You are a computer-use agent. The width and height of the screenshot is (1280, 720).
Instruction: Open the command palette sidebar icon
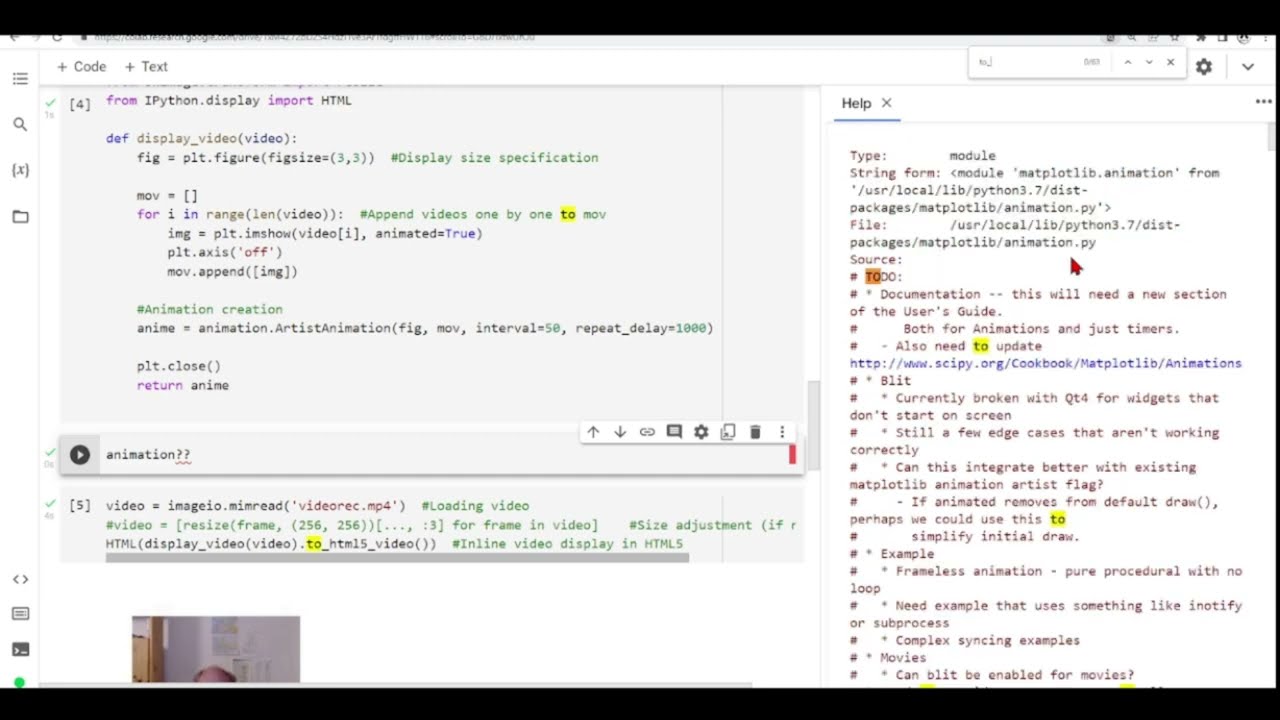click(x=20, y=614)
